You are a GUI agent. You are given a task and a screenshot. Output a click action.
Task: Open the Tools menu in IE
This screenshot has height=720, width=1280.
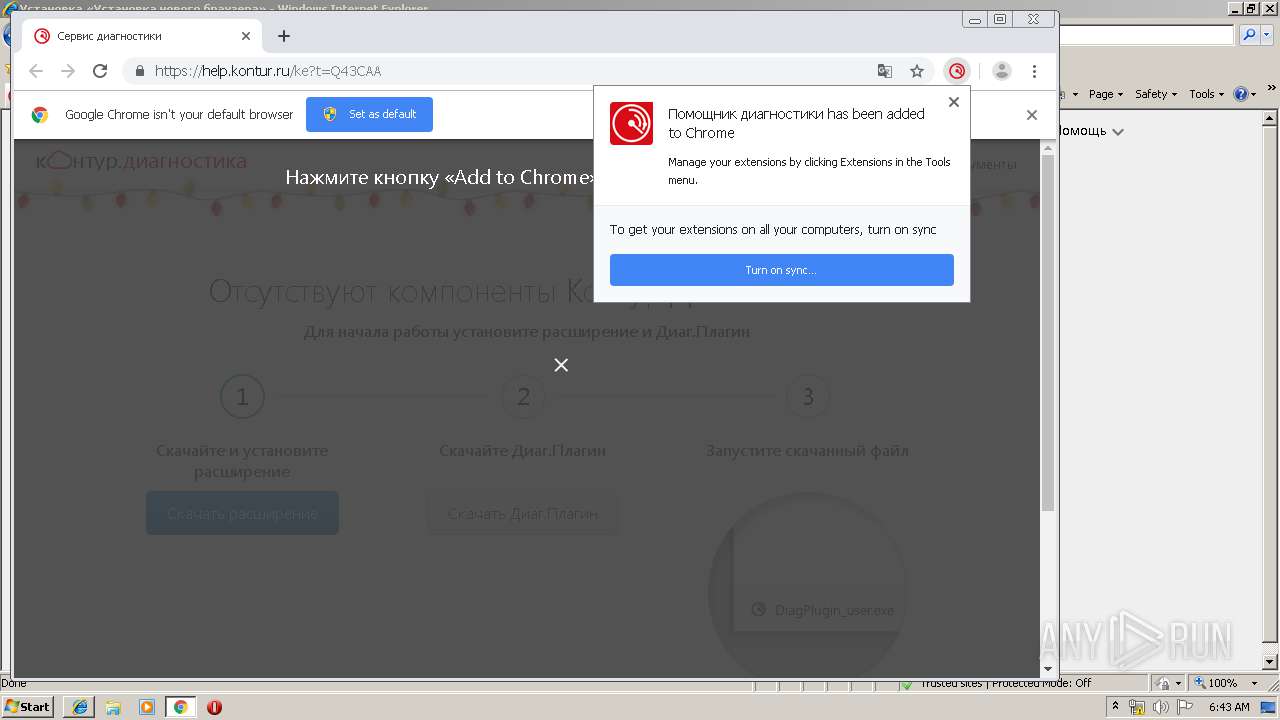(x=1206, y=94)
